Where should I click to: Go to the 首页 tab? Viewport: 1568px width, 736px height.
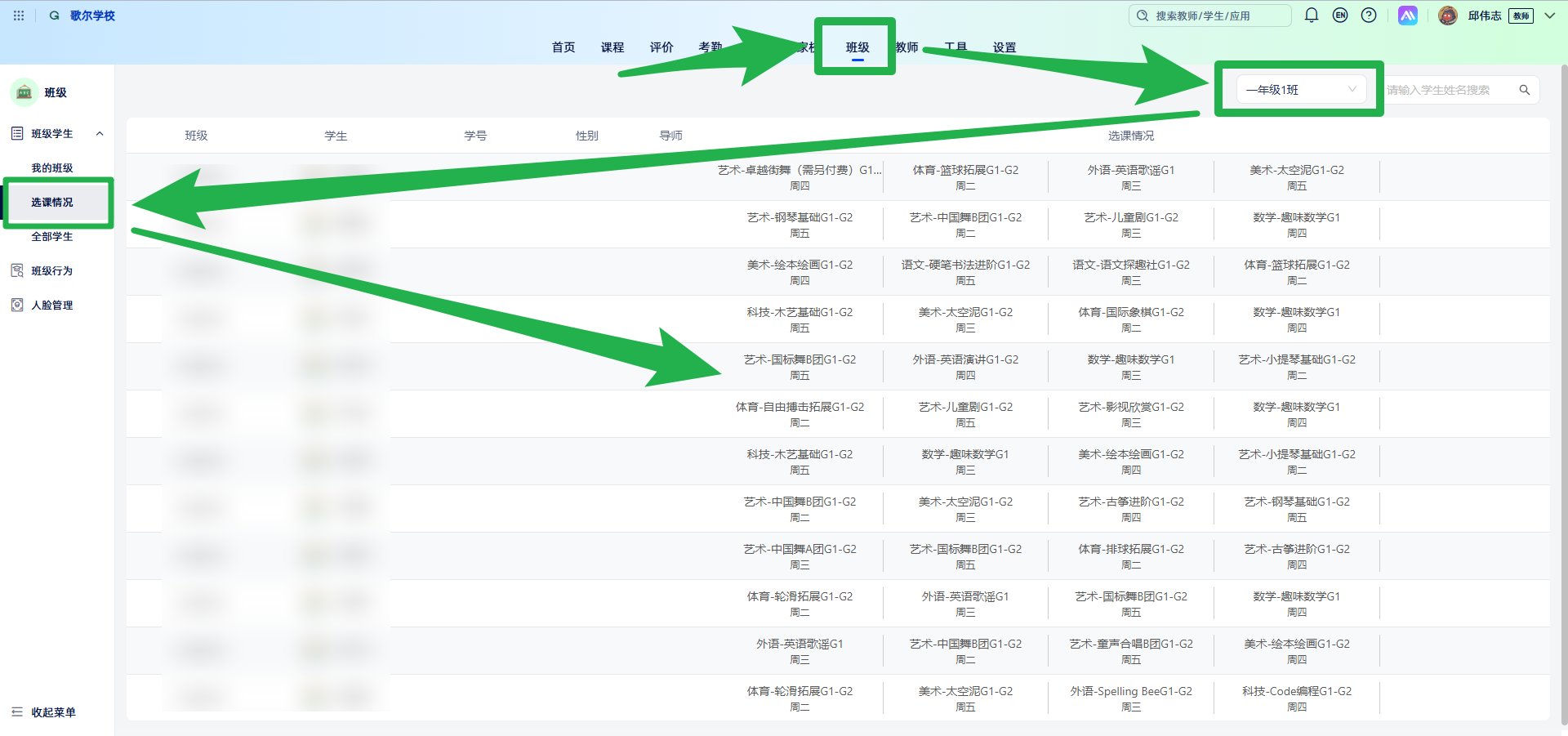coord(563,47)
